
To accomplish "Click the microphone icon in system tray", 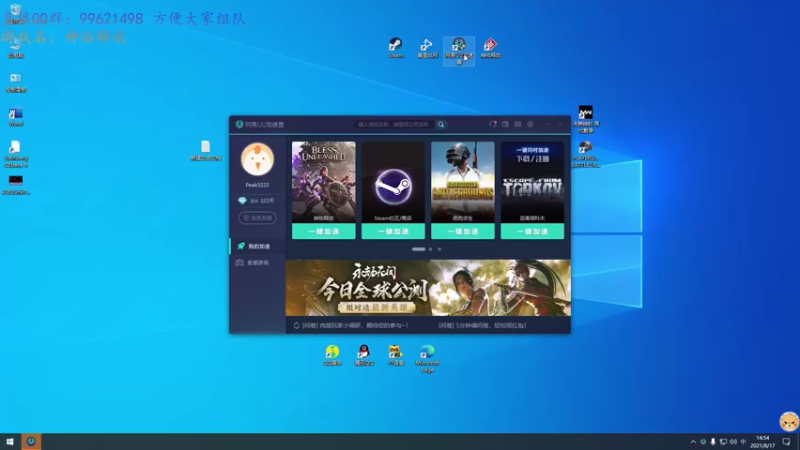I will click(713, 442).
